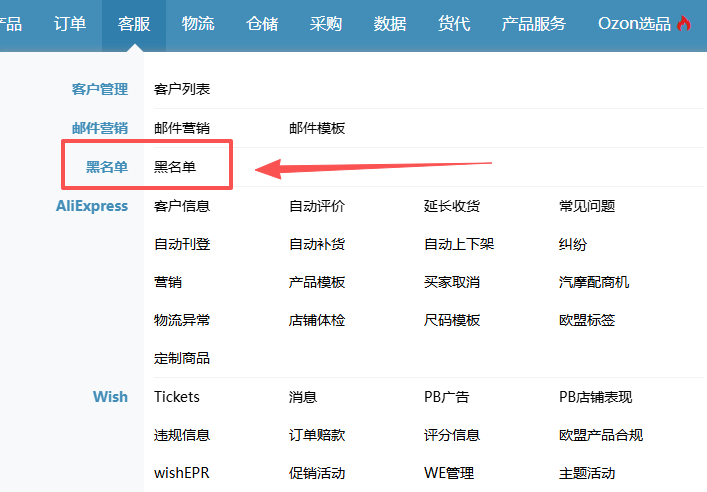The image size is (707, 492).
Task: Go to the 采购 menu tab
Action: (326, 24)
